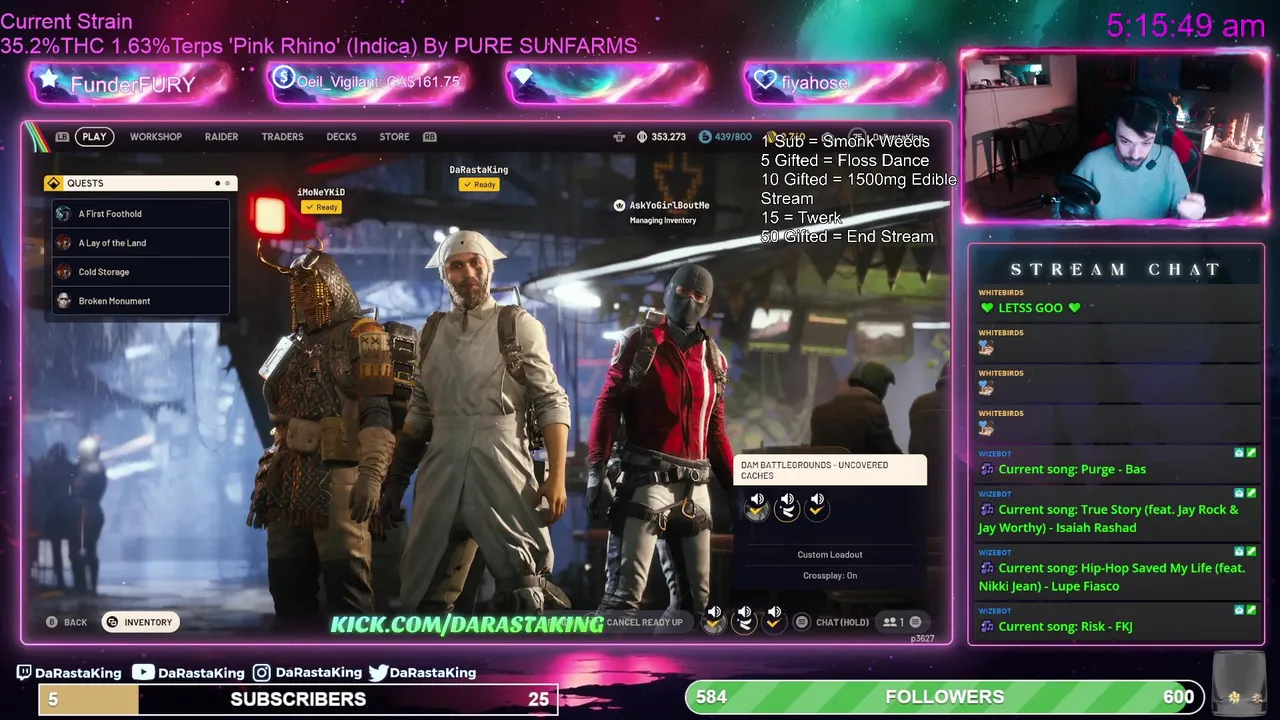Click the blue currency icon next to 439/800
Viewport: 1280px width, 720px height.
[705, 137]
